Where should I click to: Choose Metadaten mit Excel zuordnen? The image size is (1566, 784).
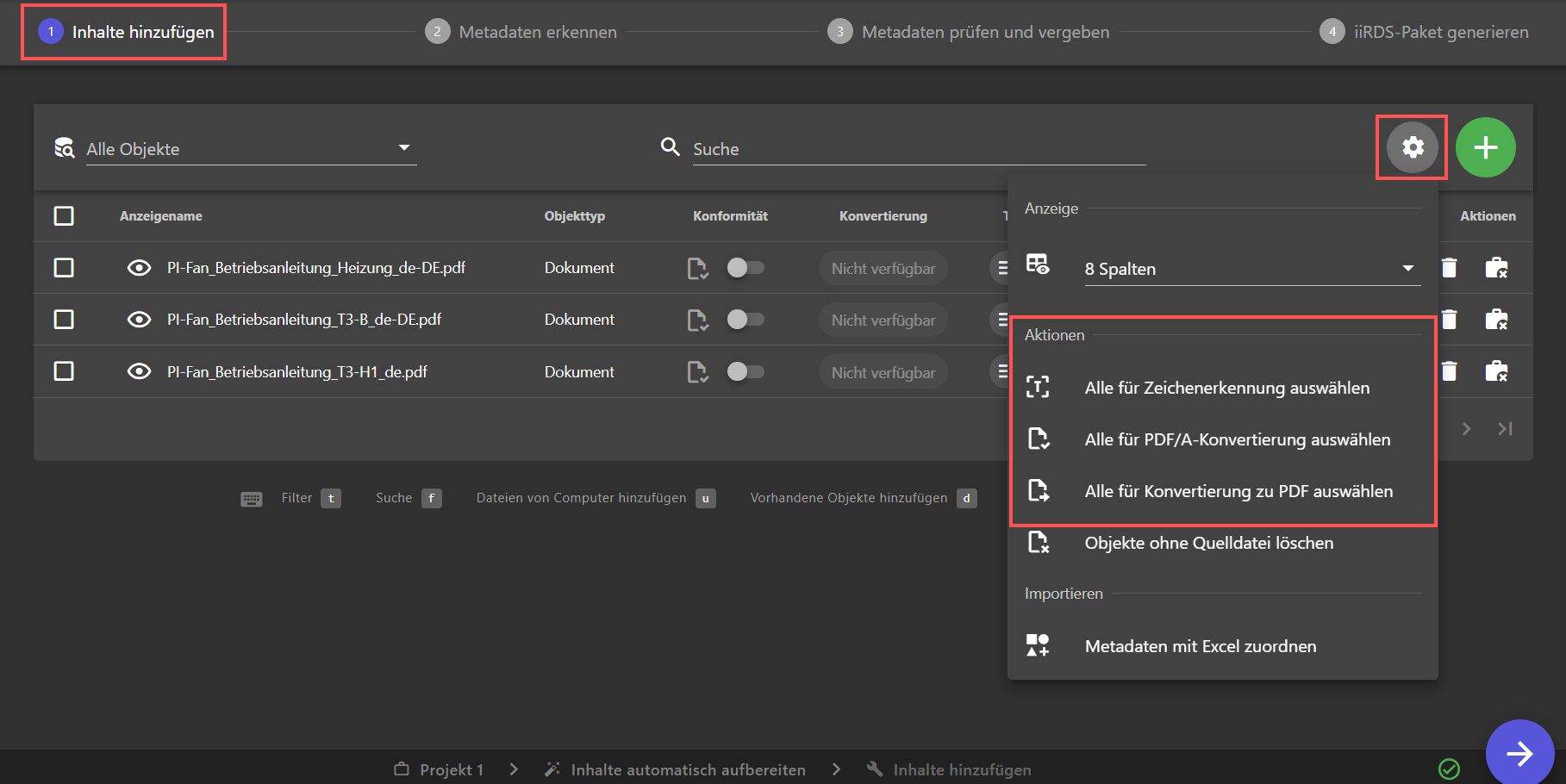(1222, 646)
